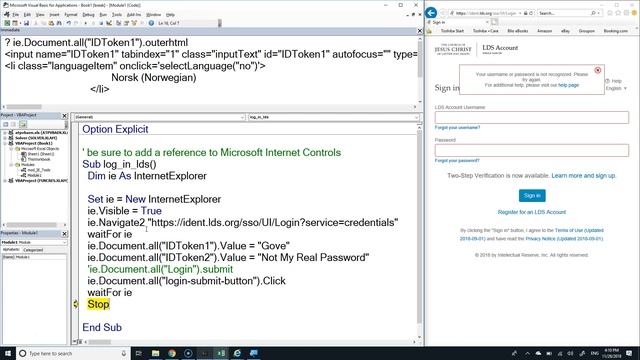Open the Tools menu
Viewport: 640px width, 360px height.
point(117,15)
